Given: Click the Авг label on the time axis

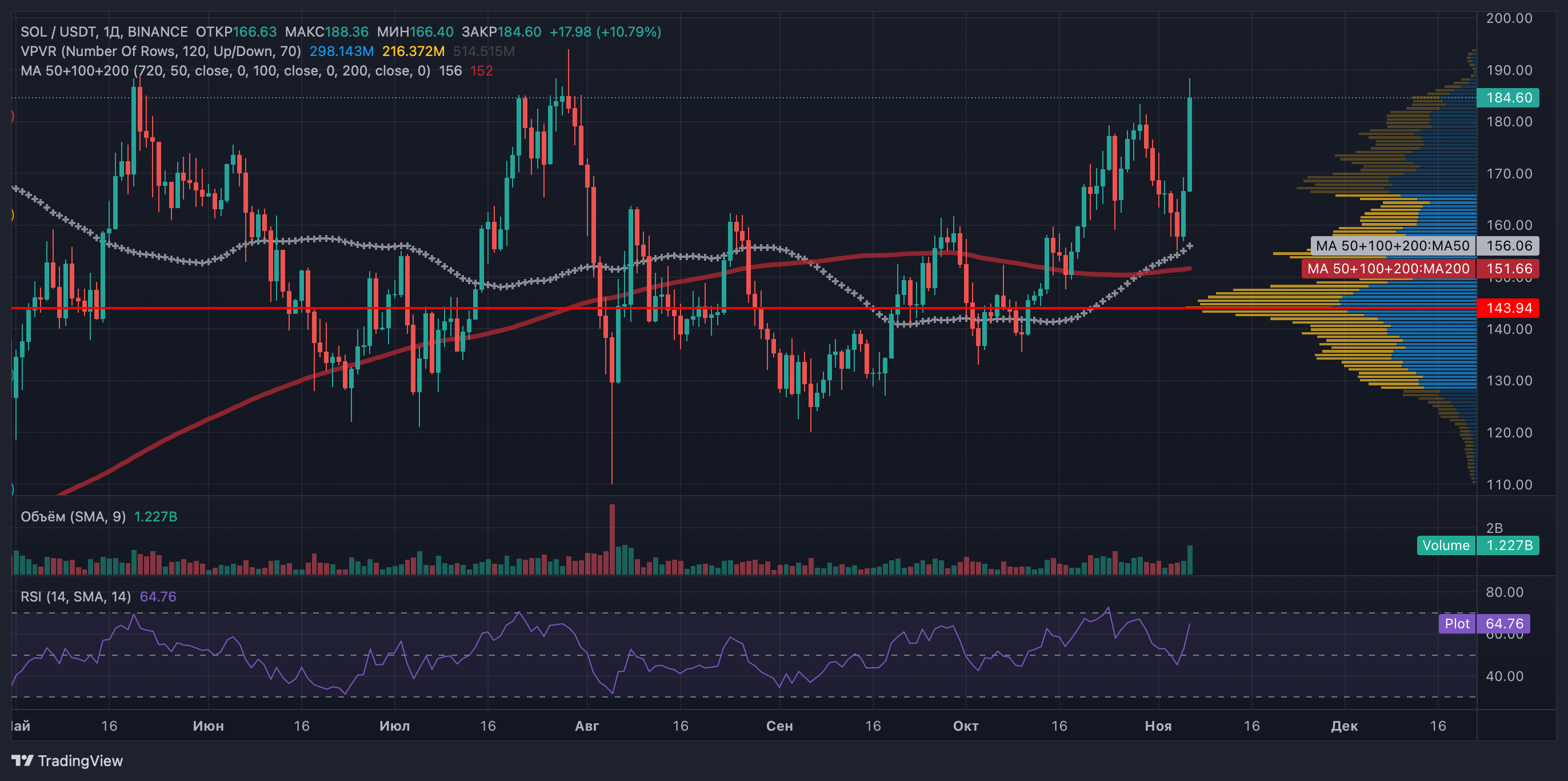Looking at the screenshot, I should [587, 726].
